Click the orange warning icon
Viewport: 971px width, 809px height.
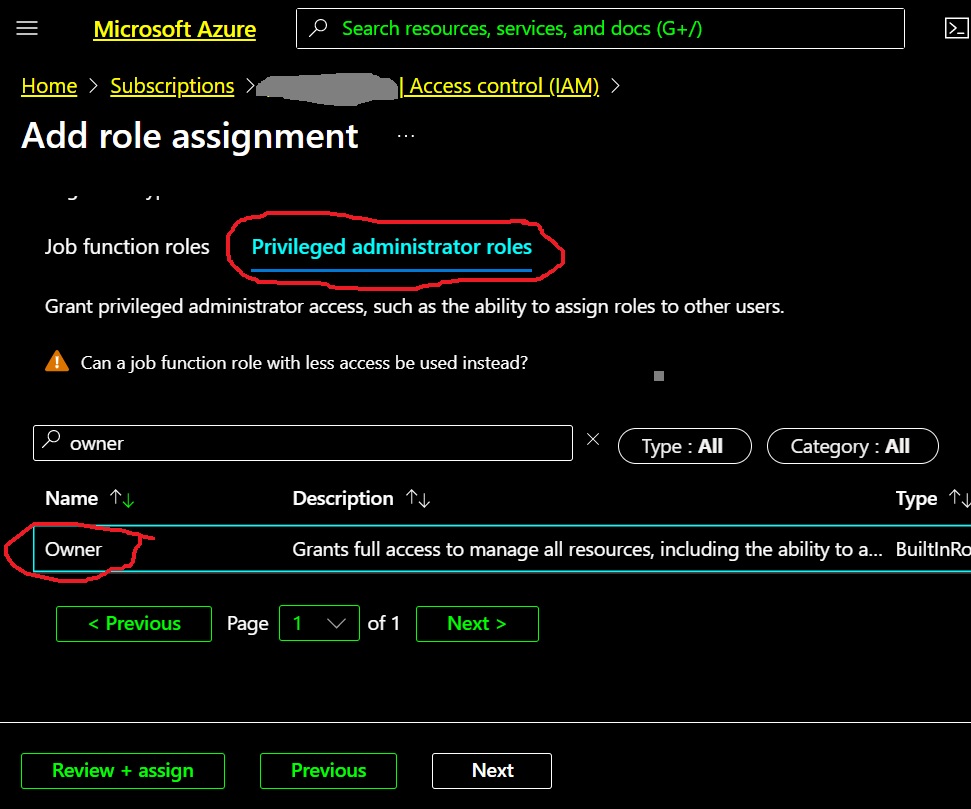point(57,361)
